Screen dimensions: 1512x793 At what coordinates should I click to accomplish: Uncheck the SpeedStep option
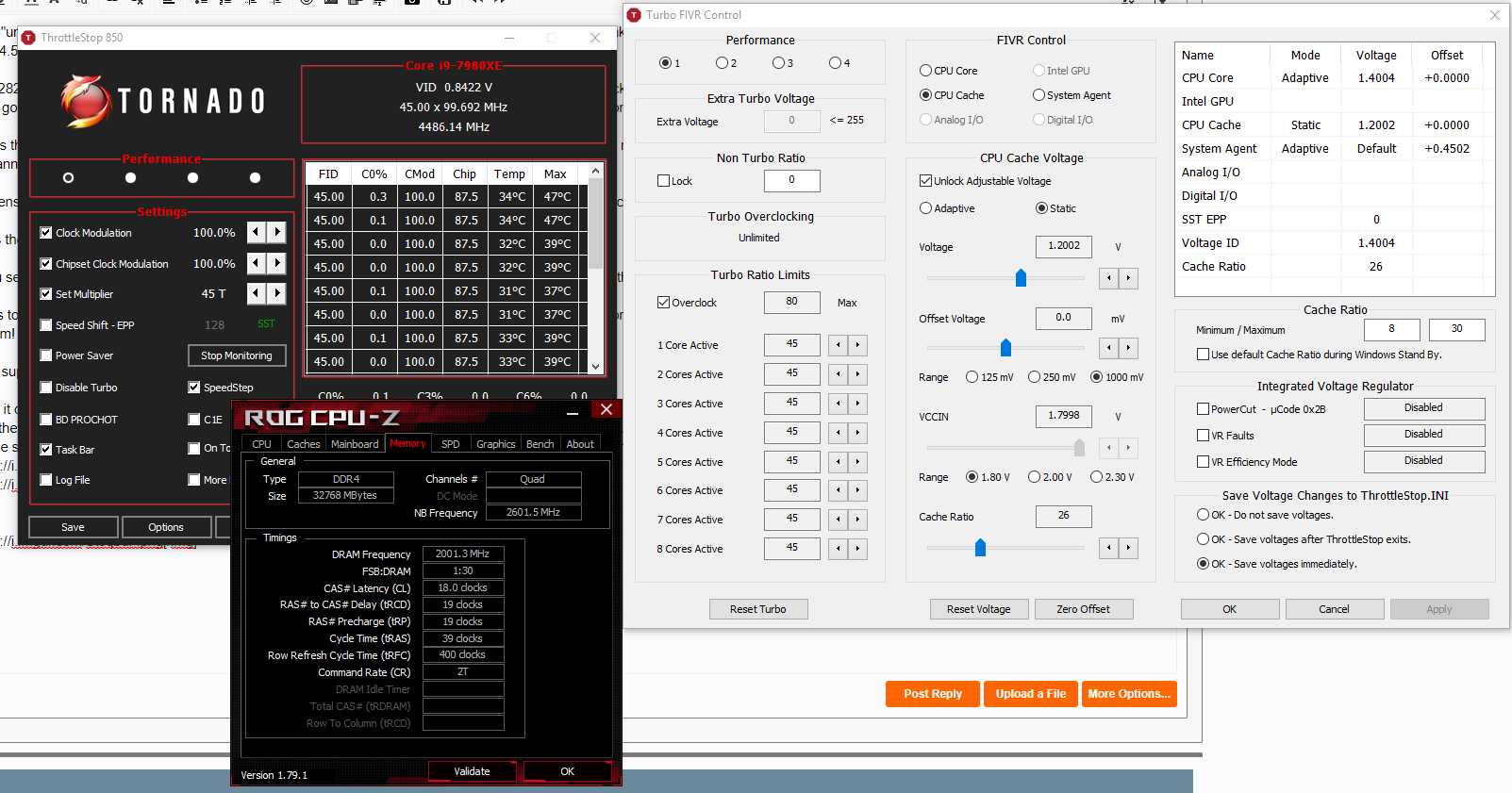194,388
